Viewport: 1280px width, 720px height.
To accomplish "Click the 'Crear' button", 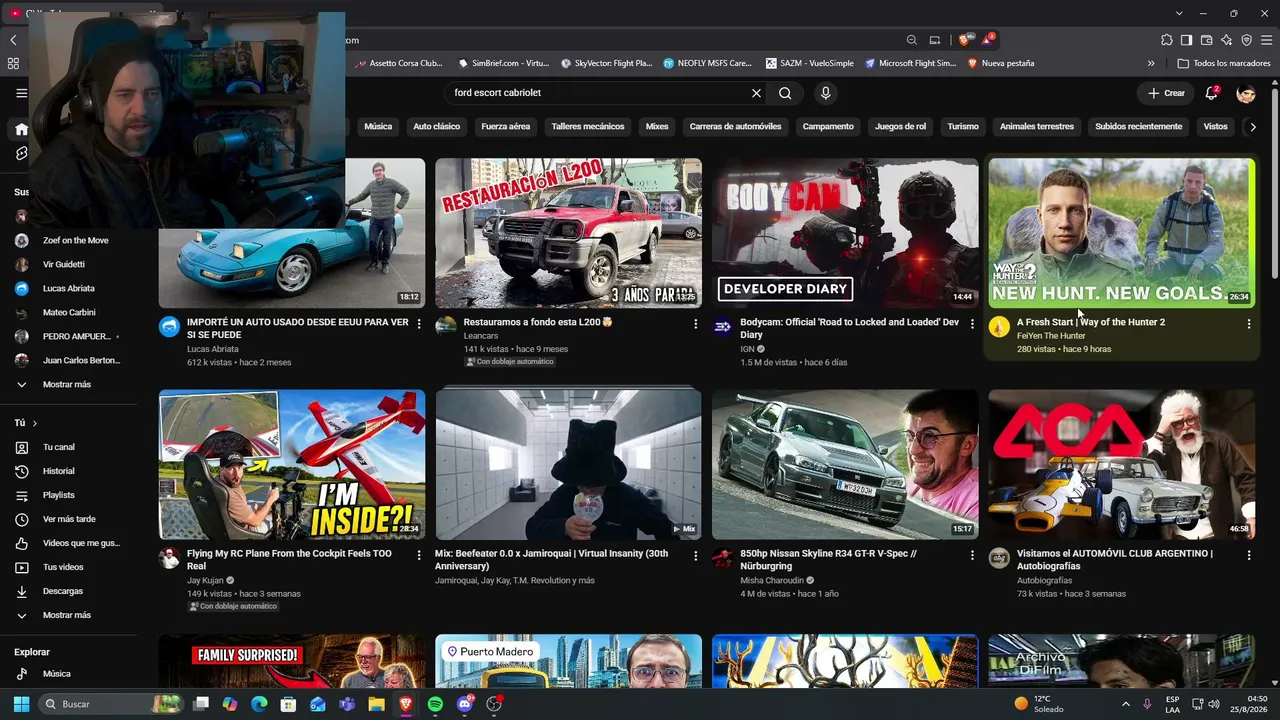I will click(x=1166, y=93).
